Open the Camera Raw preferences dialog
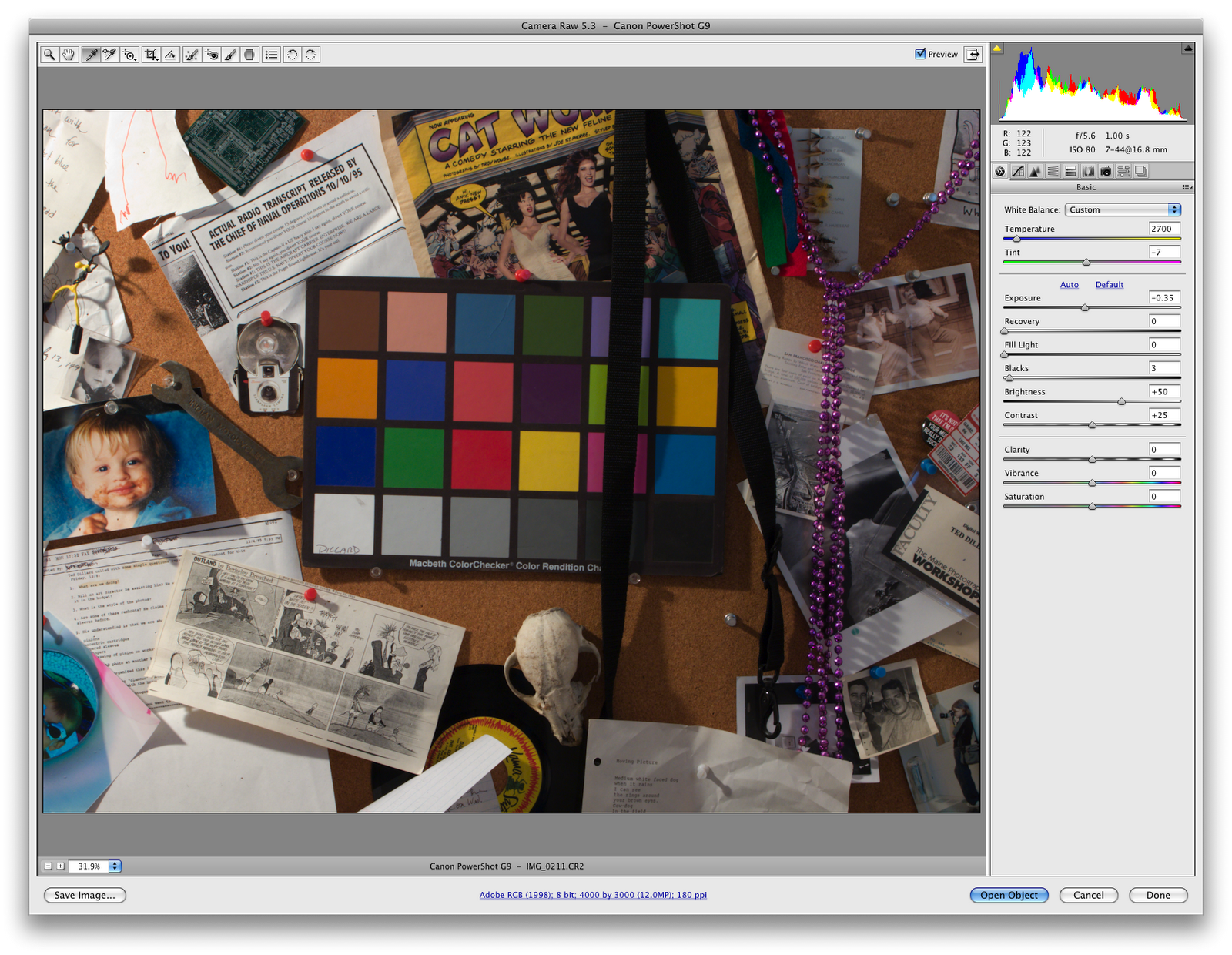The height and width of the screenshot is (955, 1232). [x=271, y=55]
